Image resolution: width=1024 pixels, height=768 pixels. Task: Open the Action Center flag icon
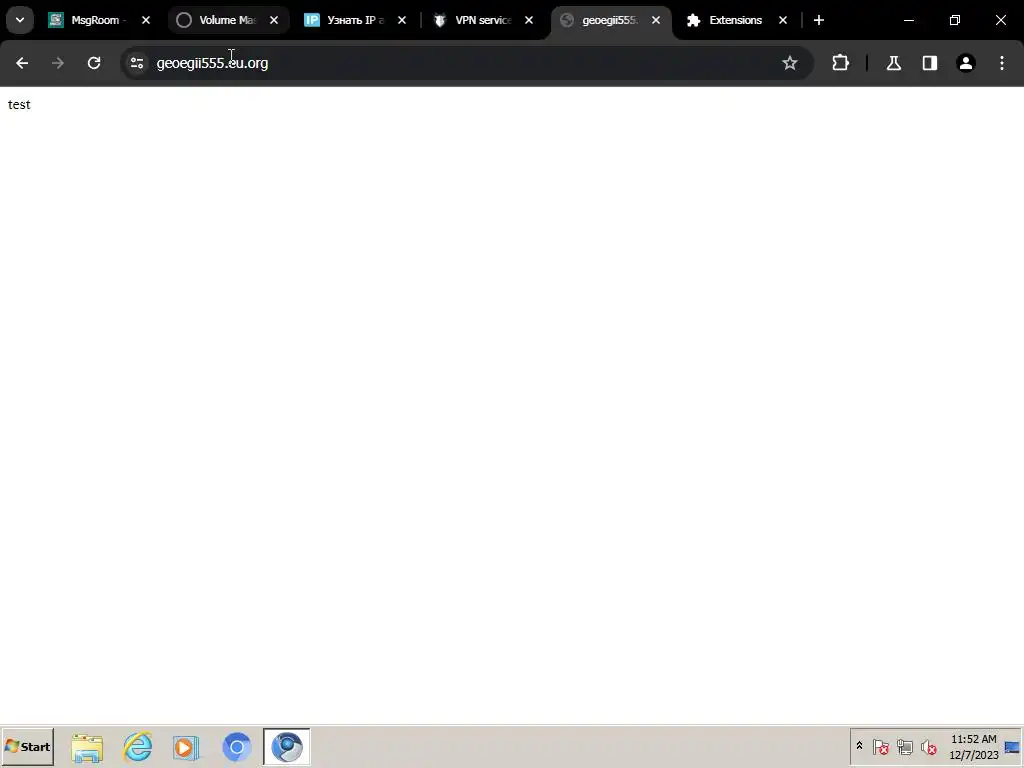[880, 746]
